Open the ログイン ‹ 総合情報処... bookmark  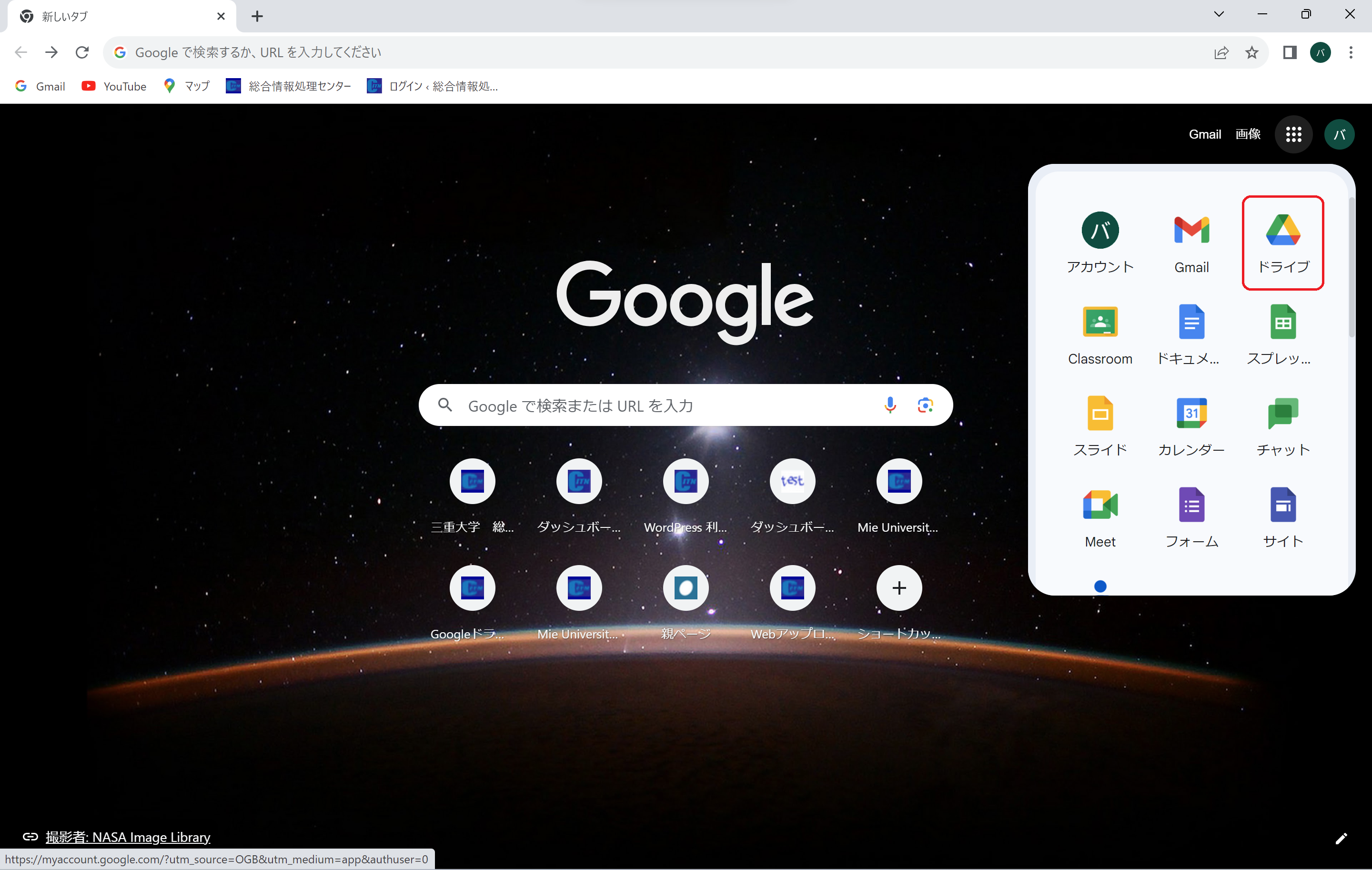pos(433,86)
